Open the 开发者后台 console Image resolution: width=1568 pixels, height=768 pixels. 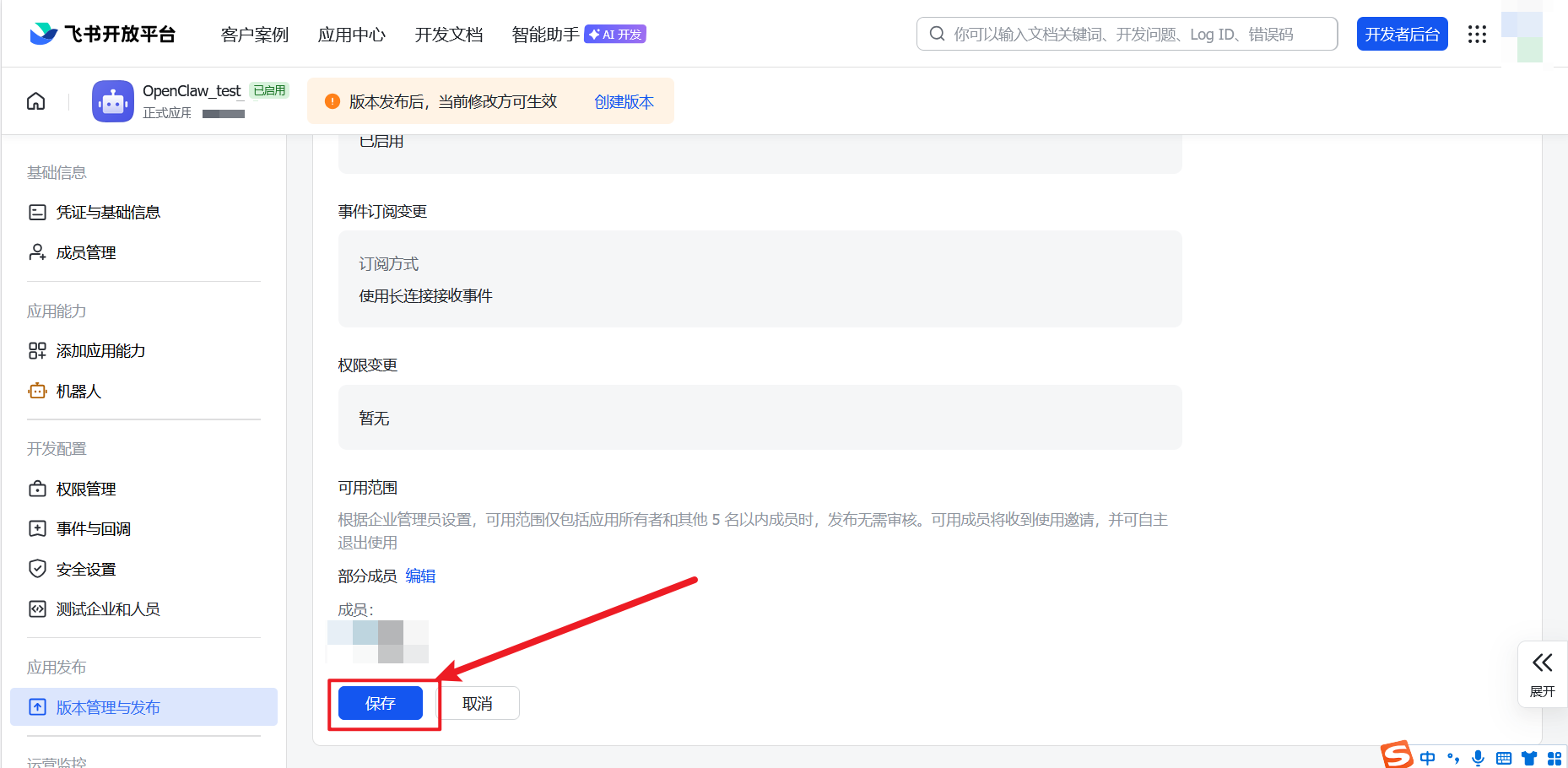click(x=1402, y=34)
